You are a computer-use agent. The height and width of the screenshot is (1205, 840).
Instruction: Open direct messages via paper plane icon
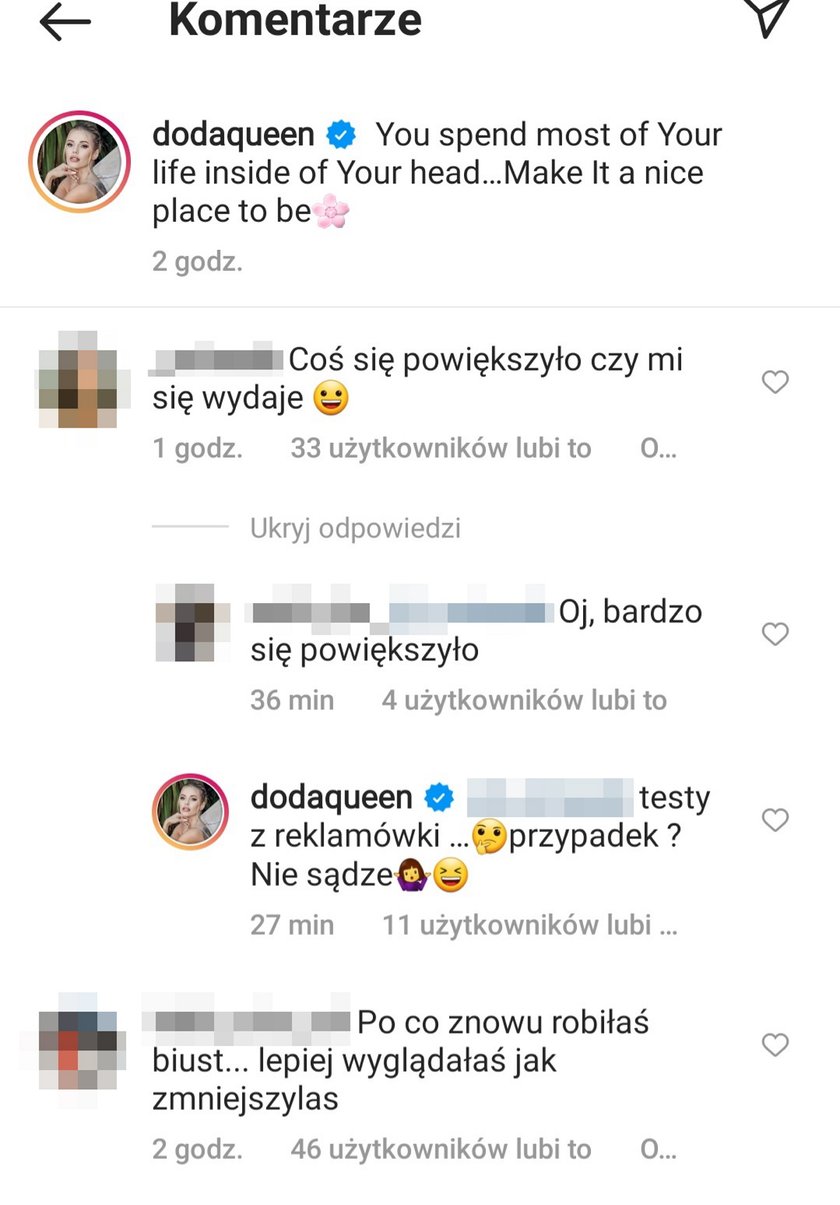pos(768,17)
